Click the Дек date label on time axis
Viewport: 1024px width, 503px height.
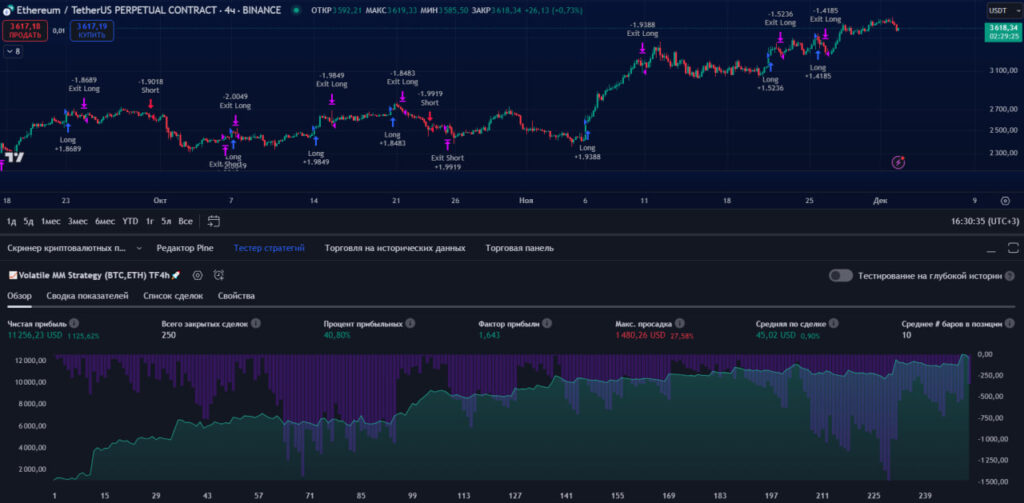point(880,201)
